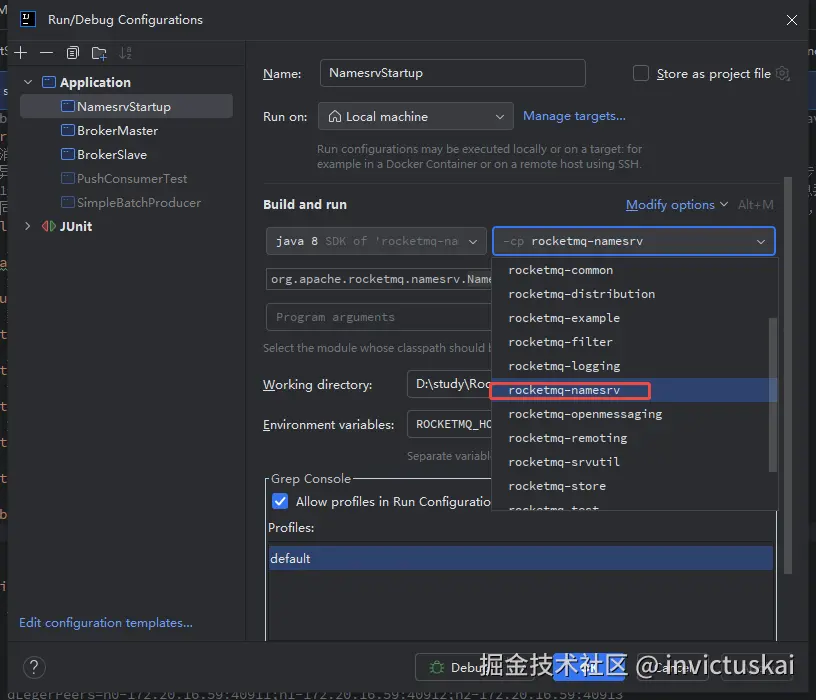Open help with question mark icon

[x=34, y=667]
